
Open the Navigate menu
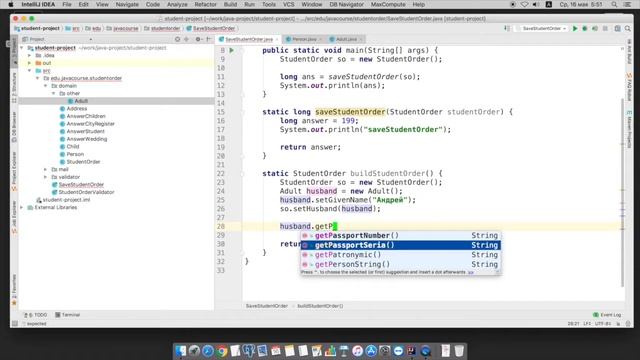[127, 4]
